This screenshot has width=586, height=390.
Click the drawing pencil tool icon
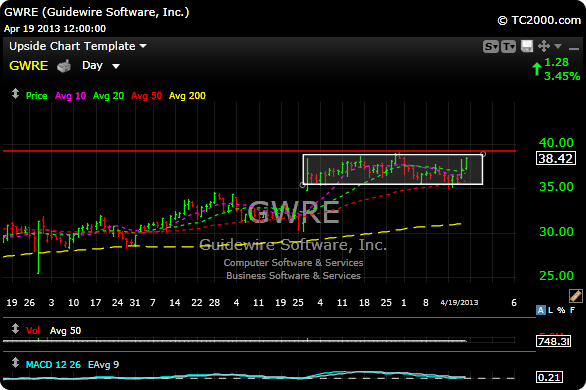pyautogui.click(x=576, y=295)
